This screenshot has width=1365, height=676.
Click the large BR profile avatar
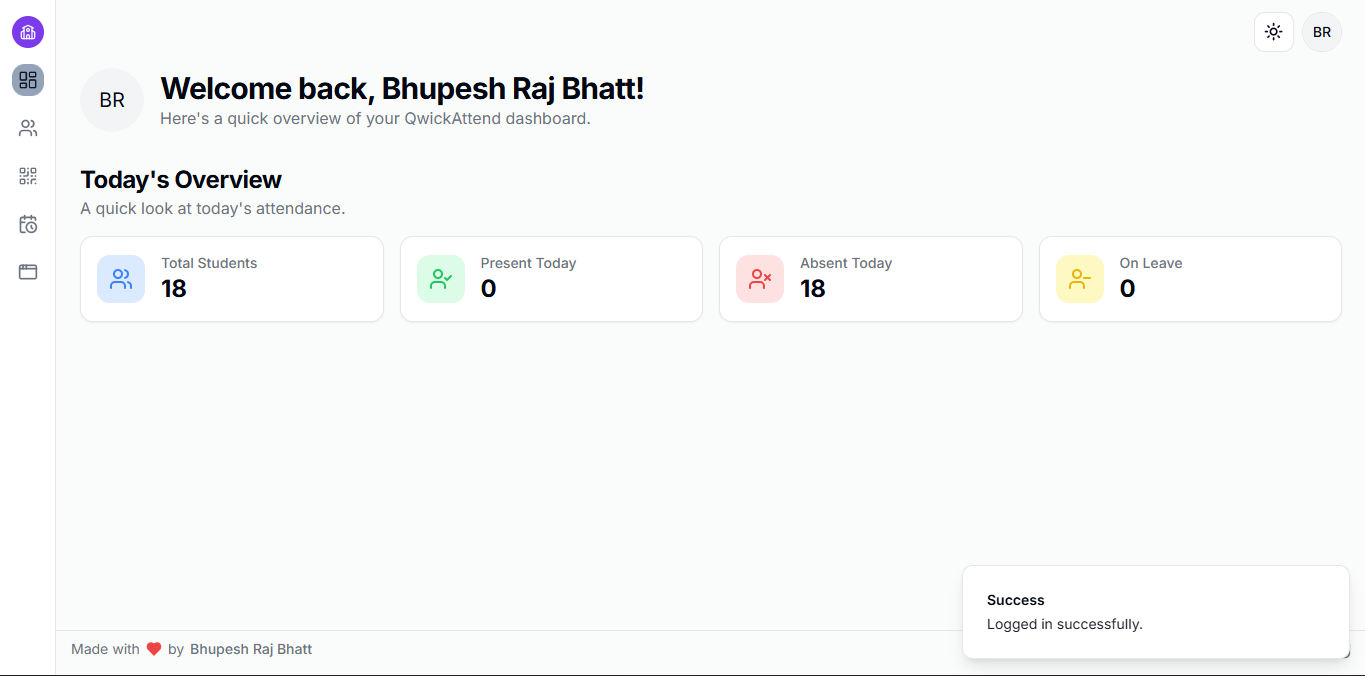point(112,100)
